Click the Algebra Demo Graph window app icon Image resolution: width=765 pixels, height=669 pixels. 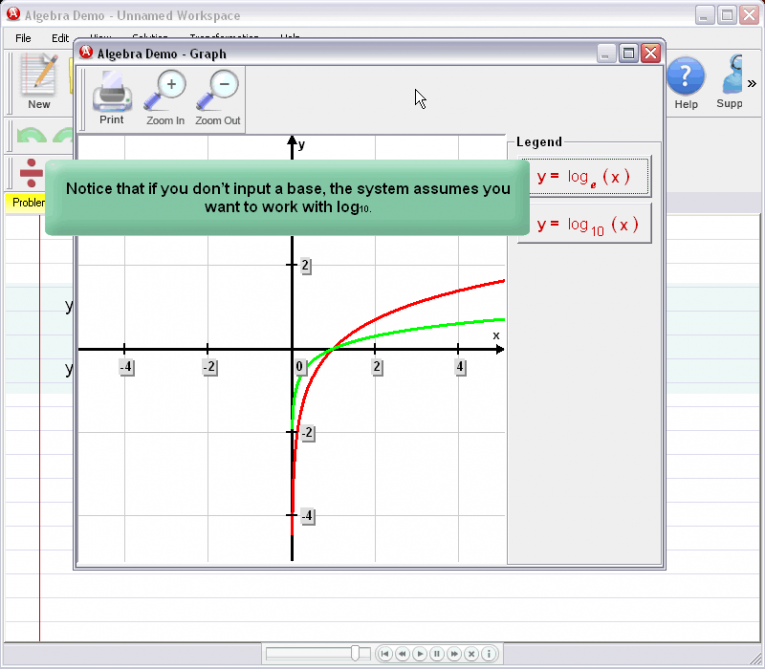click(x=86, y=52)
